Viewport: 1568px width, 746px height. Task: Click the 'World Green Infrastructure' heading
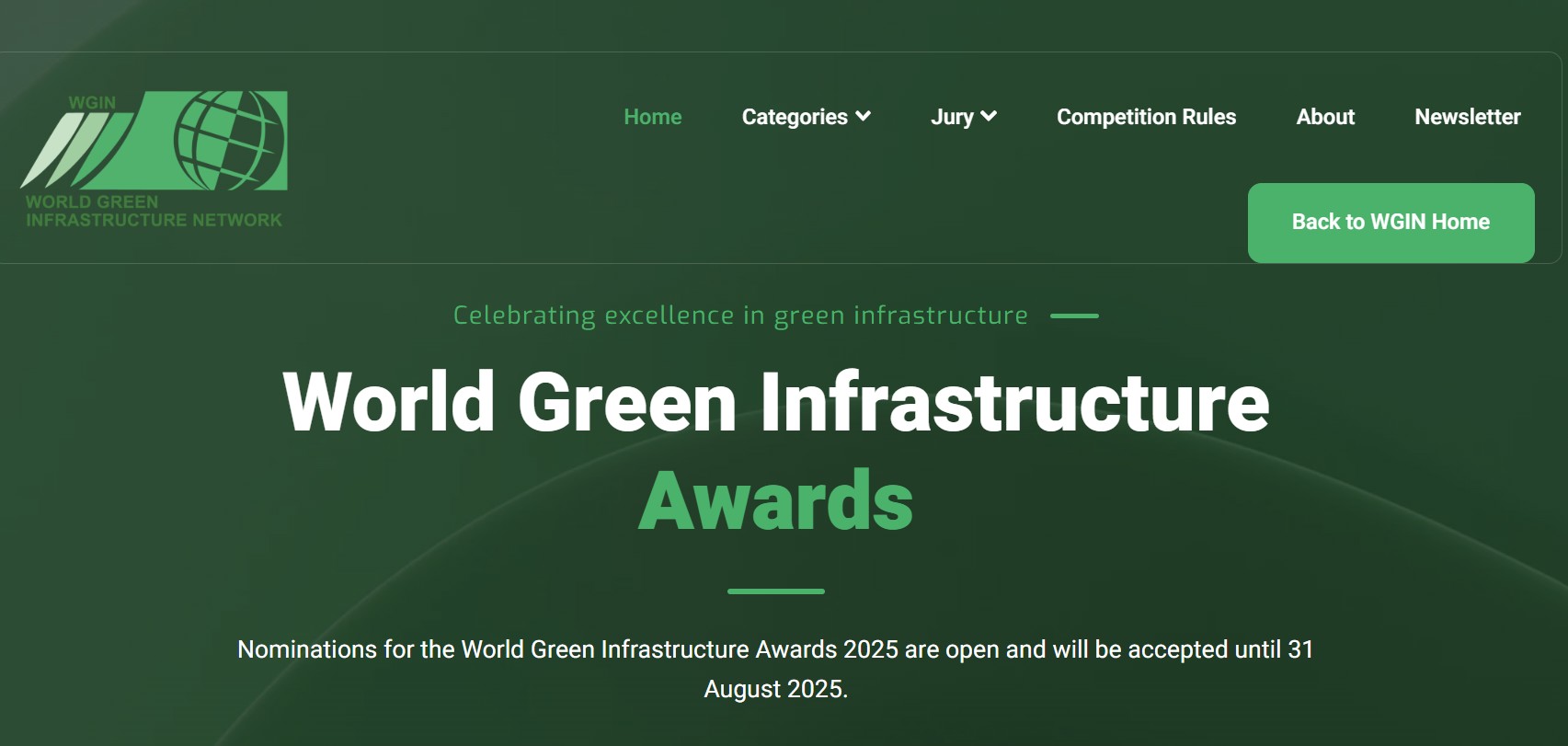pyautogui.click(x=776, y=401)
